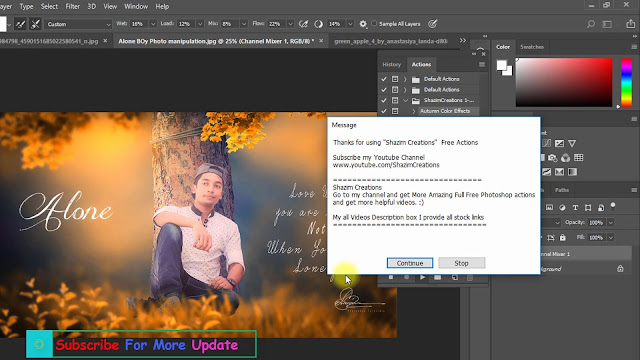
Task: Close the Alone BOy Photo manipulation tab
Action: point(321,41)
